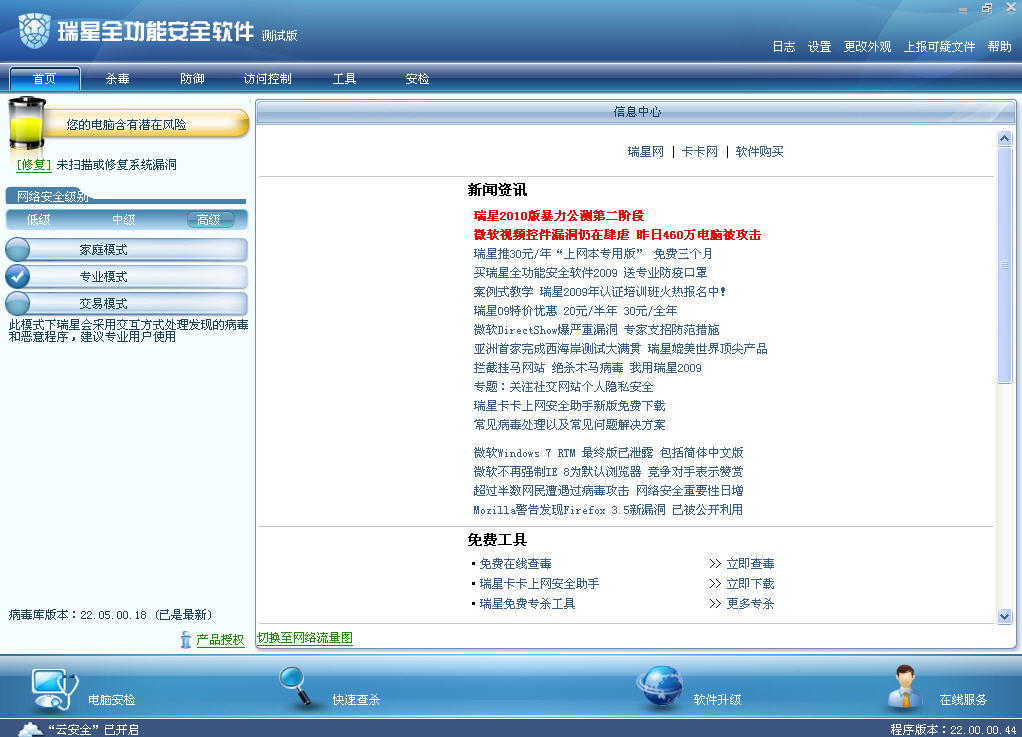Click the 更多专杀 link

click(x=750, y=603)
